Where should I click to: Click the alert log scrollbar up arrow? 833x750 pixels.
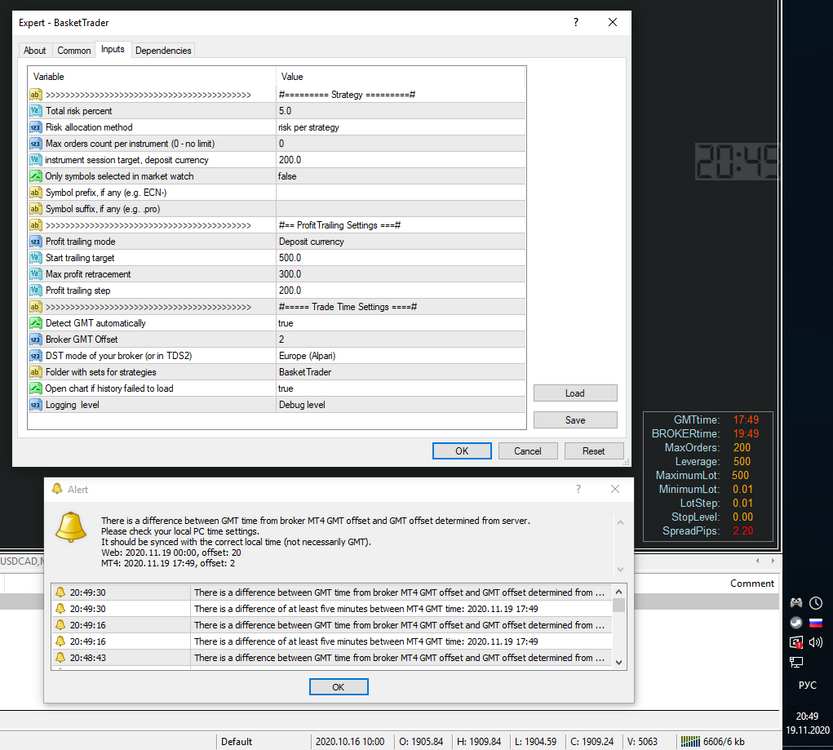(x=618, y=591)
